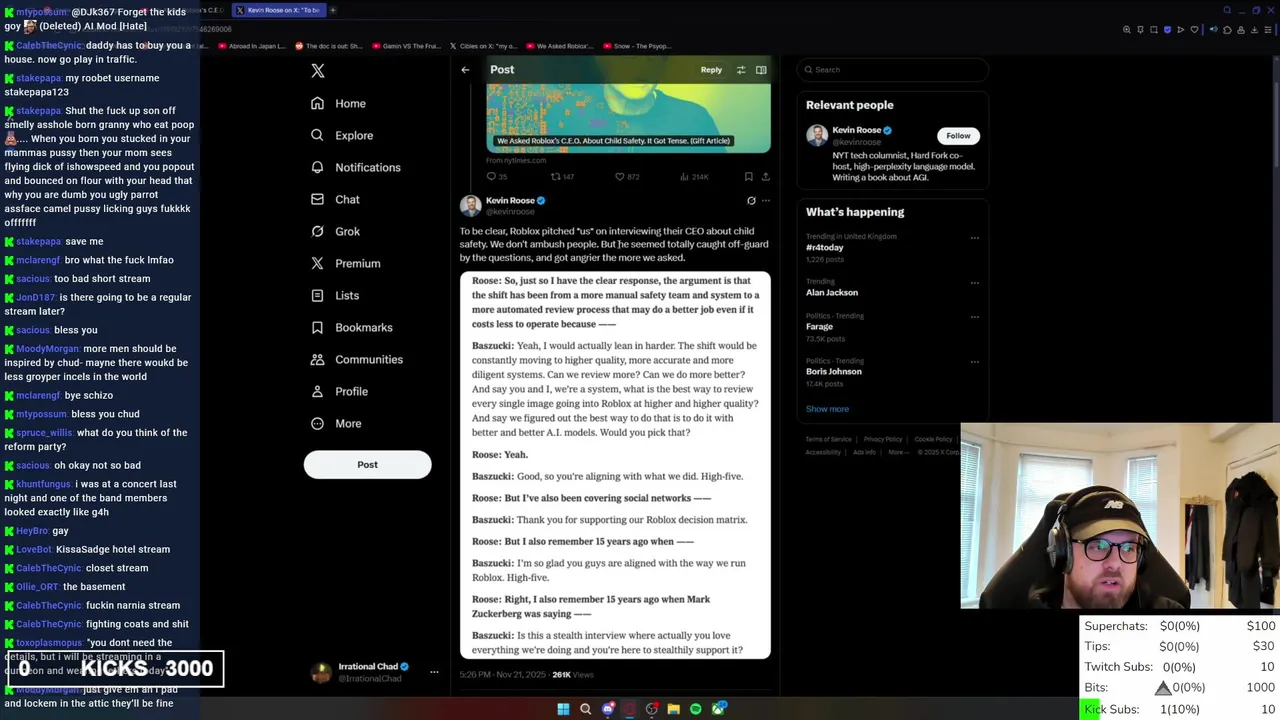Open File Explorer from the taskbar
Screen dimensions: 1280x720
pos(674,709)
